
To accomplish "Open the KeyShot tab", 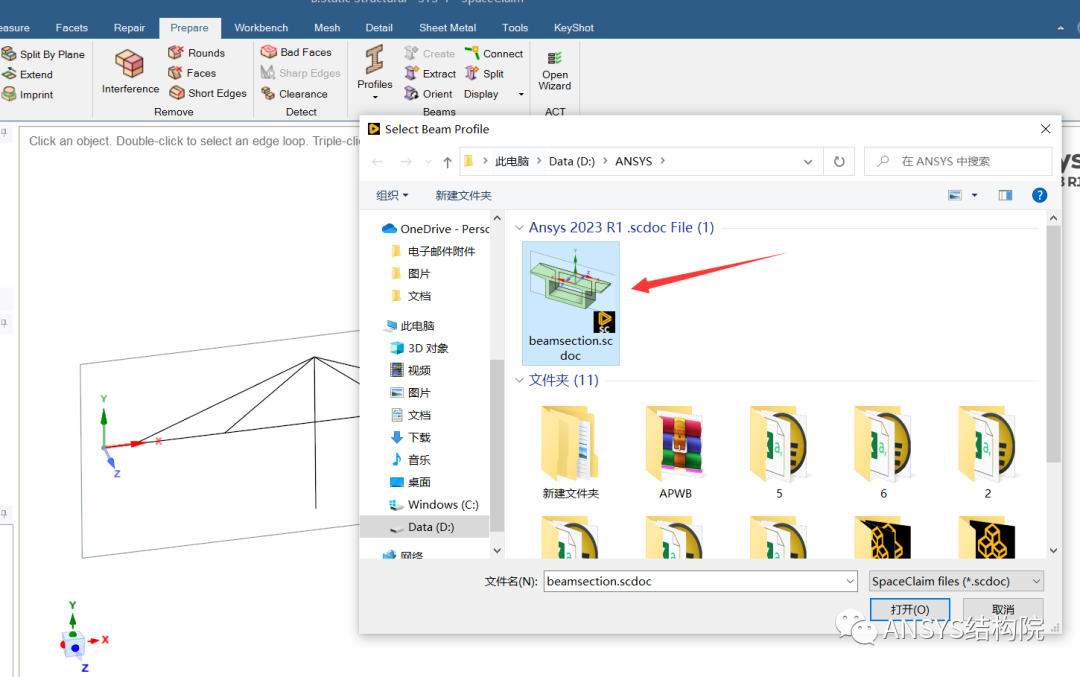I will 574,28.
